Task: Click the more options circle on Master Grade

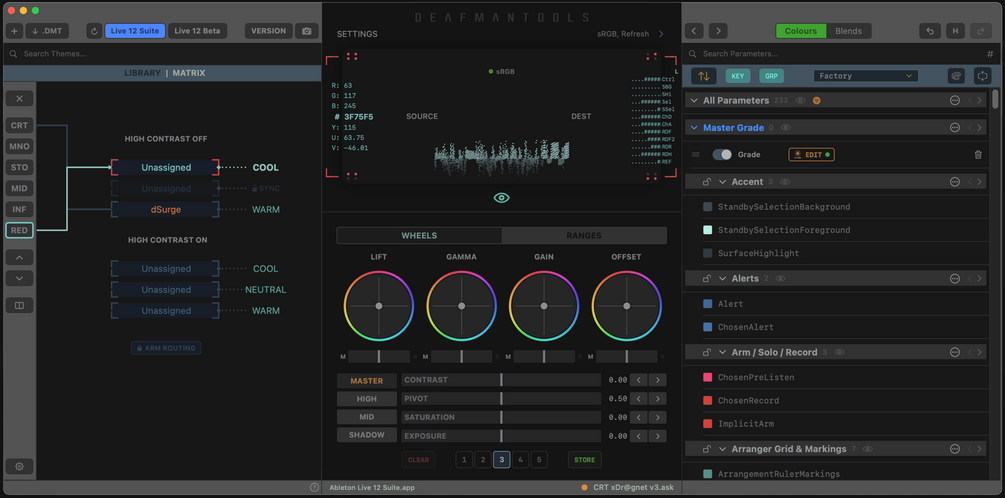Action: (954, 128)
